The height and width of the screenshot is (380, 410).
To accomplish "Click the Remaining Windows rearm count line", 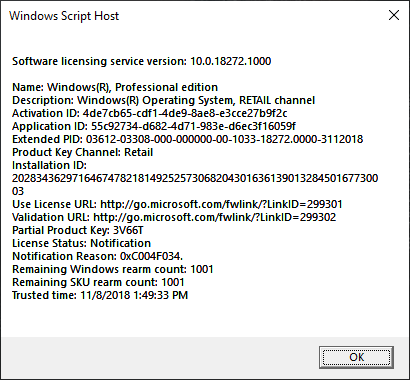I will tap(113, 269).
